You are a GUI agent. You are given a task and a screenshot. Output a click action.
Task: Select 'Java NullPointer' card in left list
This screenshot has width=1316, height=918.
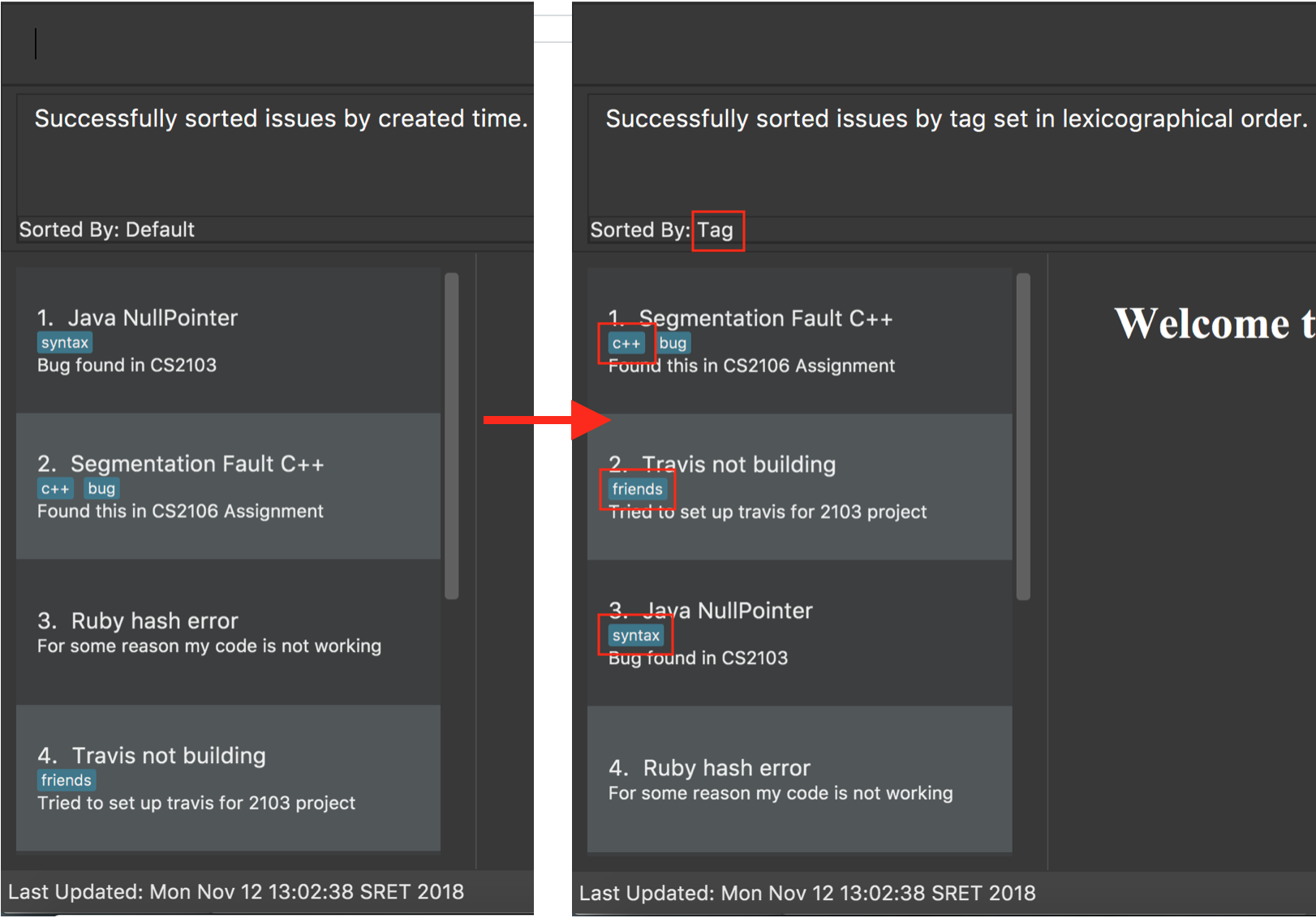point(229,340)
